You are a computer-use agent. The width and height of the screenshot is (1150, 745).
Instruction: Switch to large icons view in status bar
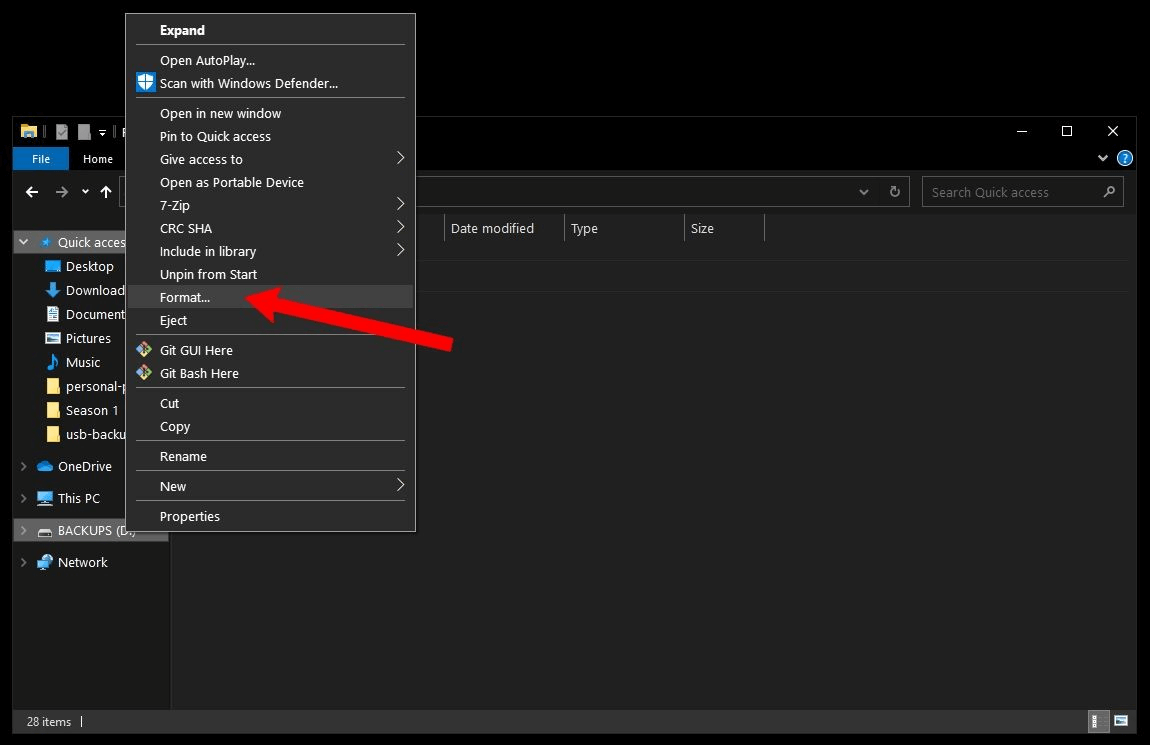pyautogui.click(x=1121, y=721)
